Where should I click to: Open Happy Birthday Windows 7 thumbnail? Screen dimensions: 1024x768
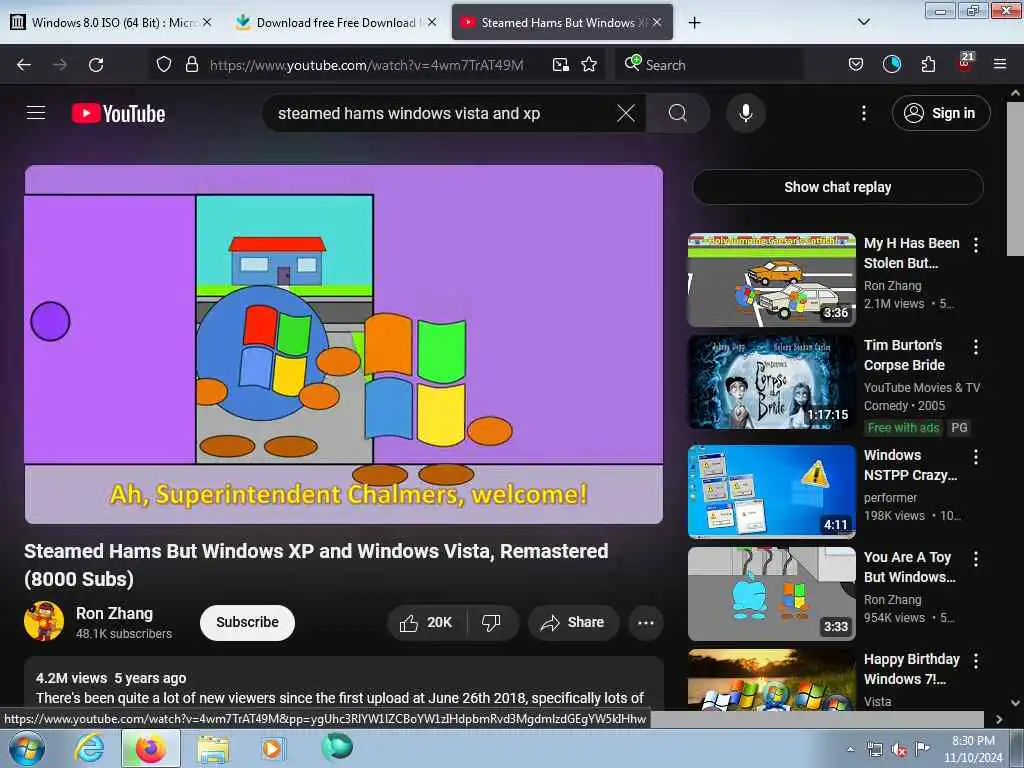point(771,679)
